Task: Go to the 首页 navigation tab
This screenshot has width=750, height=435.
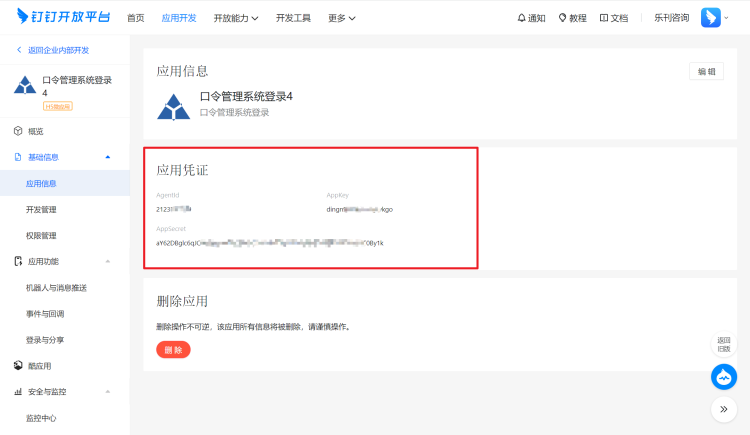Action: (135, 18)
